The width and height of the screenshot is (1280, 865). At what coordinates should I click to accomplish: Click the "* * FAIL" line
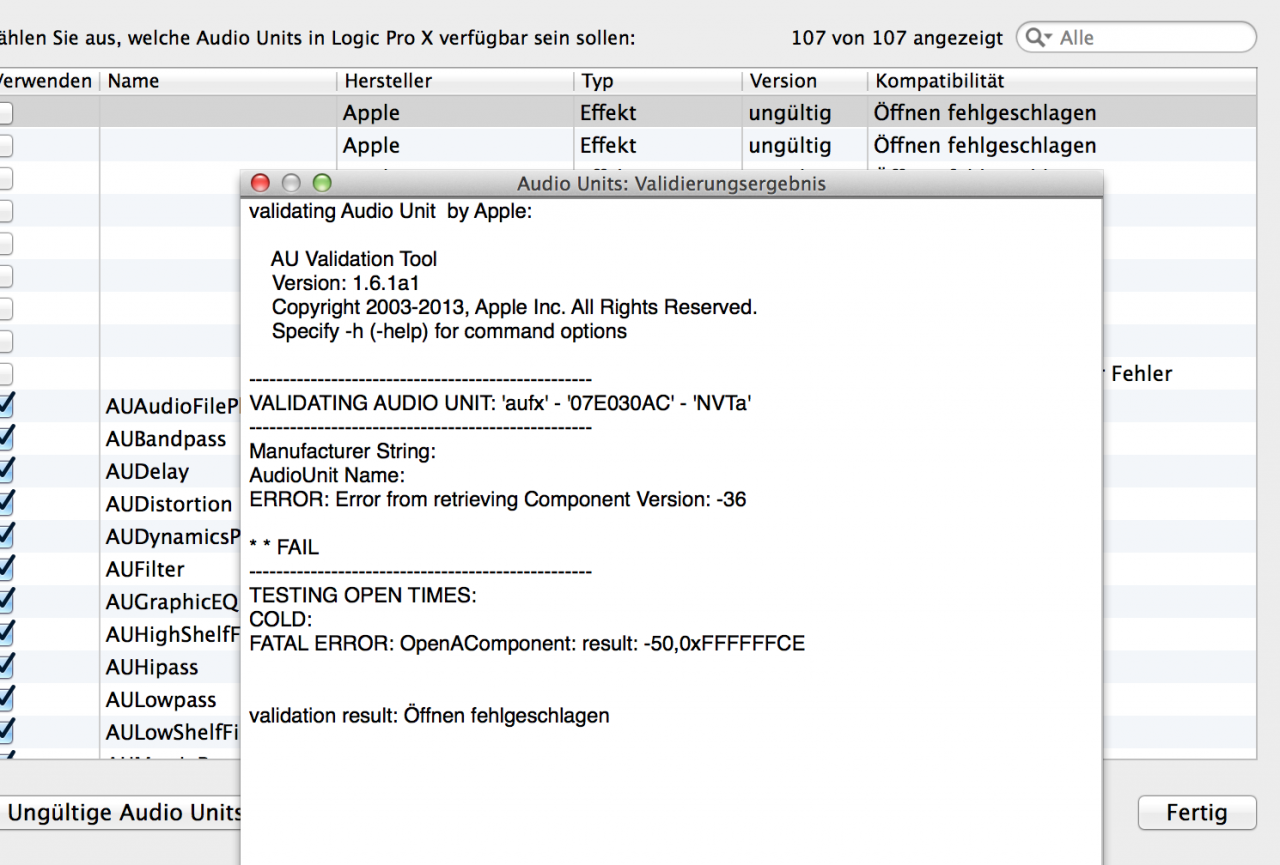click(x=284, y=547)
